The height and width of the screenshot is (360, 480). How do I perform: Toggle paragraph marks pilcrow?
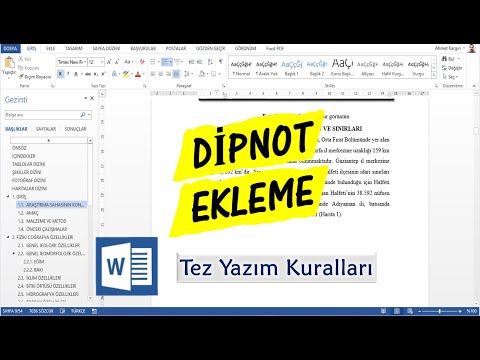(x=221, y=62)
